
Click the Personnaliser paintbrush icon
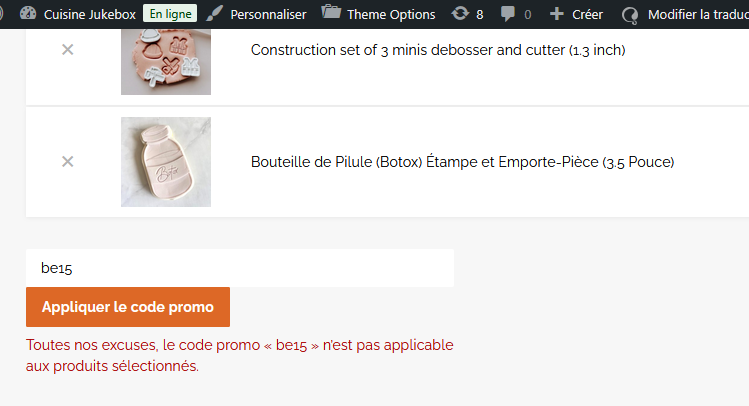click(214, 13)
